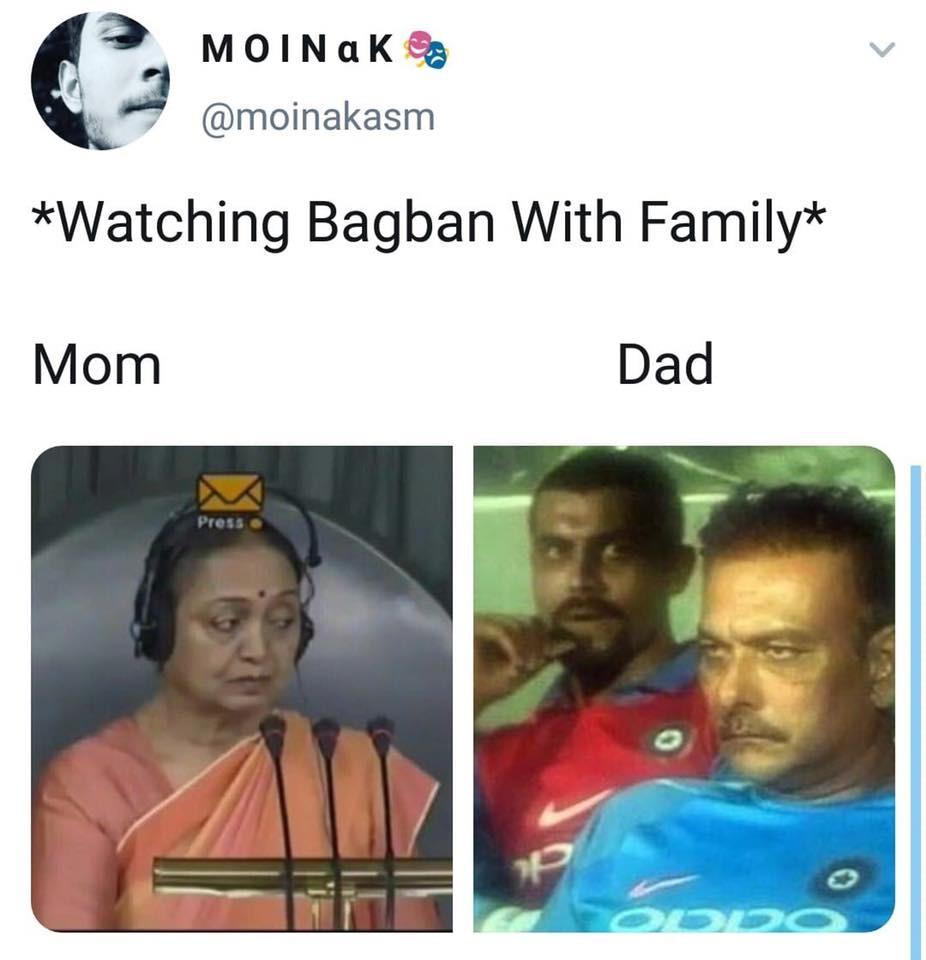Viewport: 926px width, 960px height.
Task: Click the blue strip of the next image
Action: click(x=916, y=698)
